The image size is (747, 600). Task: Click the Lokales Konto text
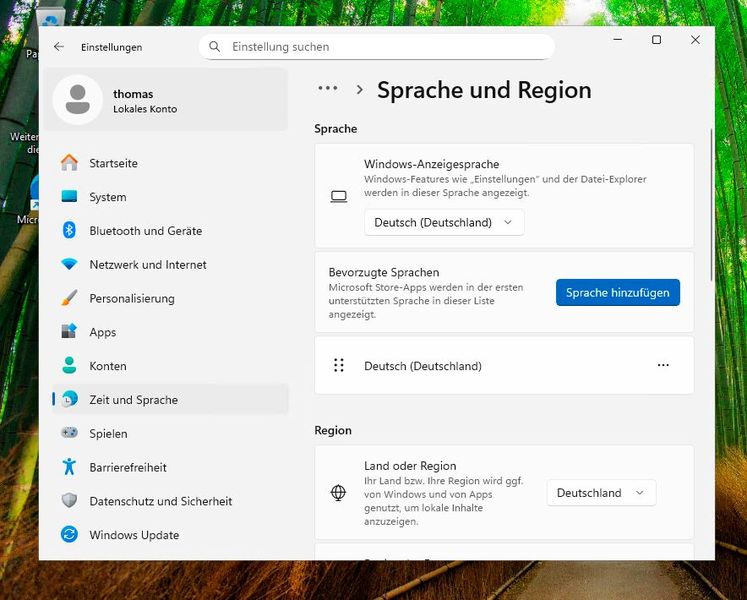click(145, 109)
